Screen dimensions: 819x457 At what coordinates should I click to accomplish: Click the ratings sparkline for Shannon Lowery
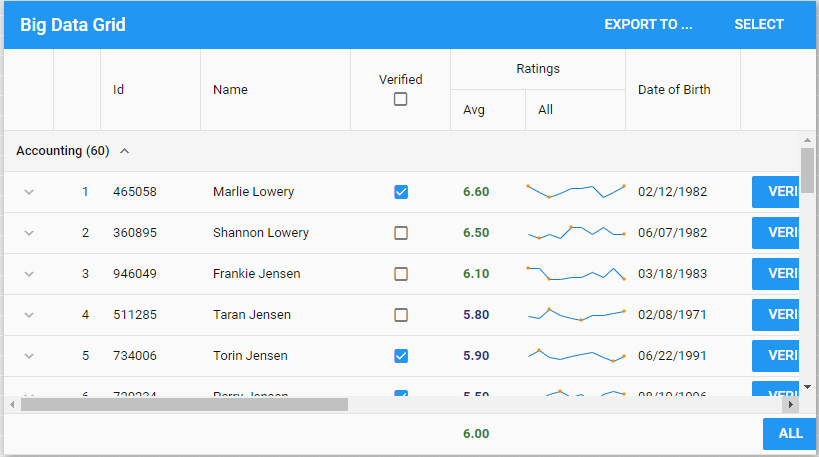click(576, 233)
